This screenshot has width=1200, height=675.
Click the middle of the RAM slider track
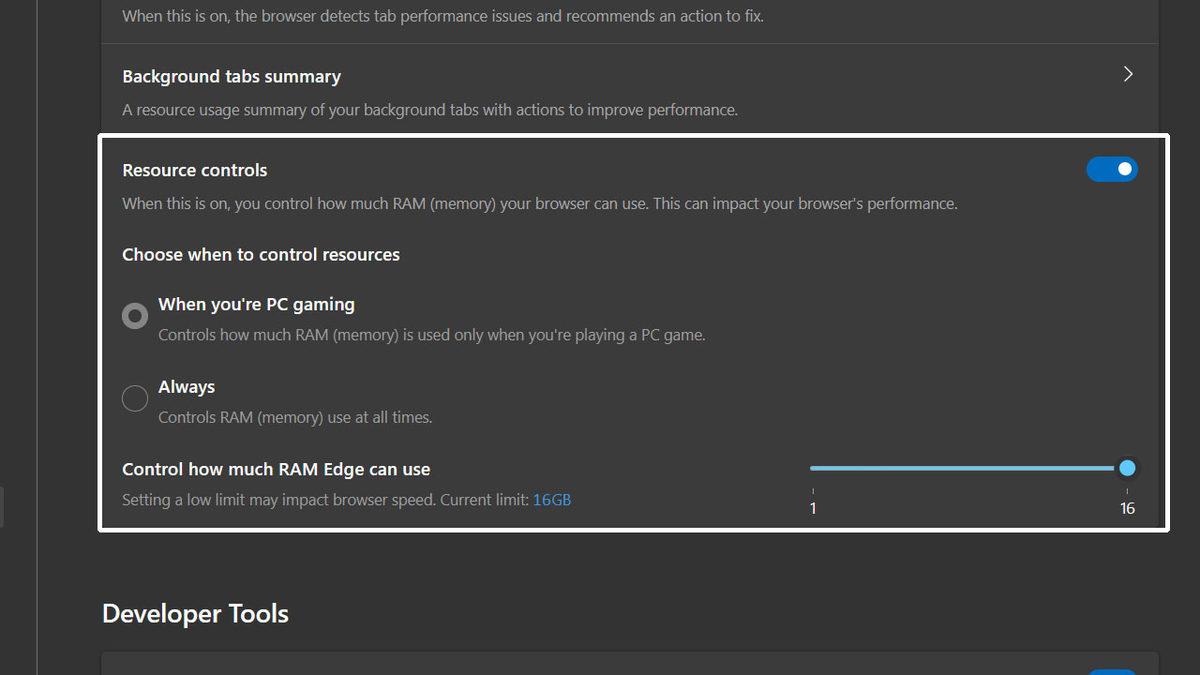[x=968, y=468]
